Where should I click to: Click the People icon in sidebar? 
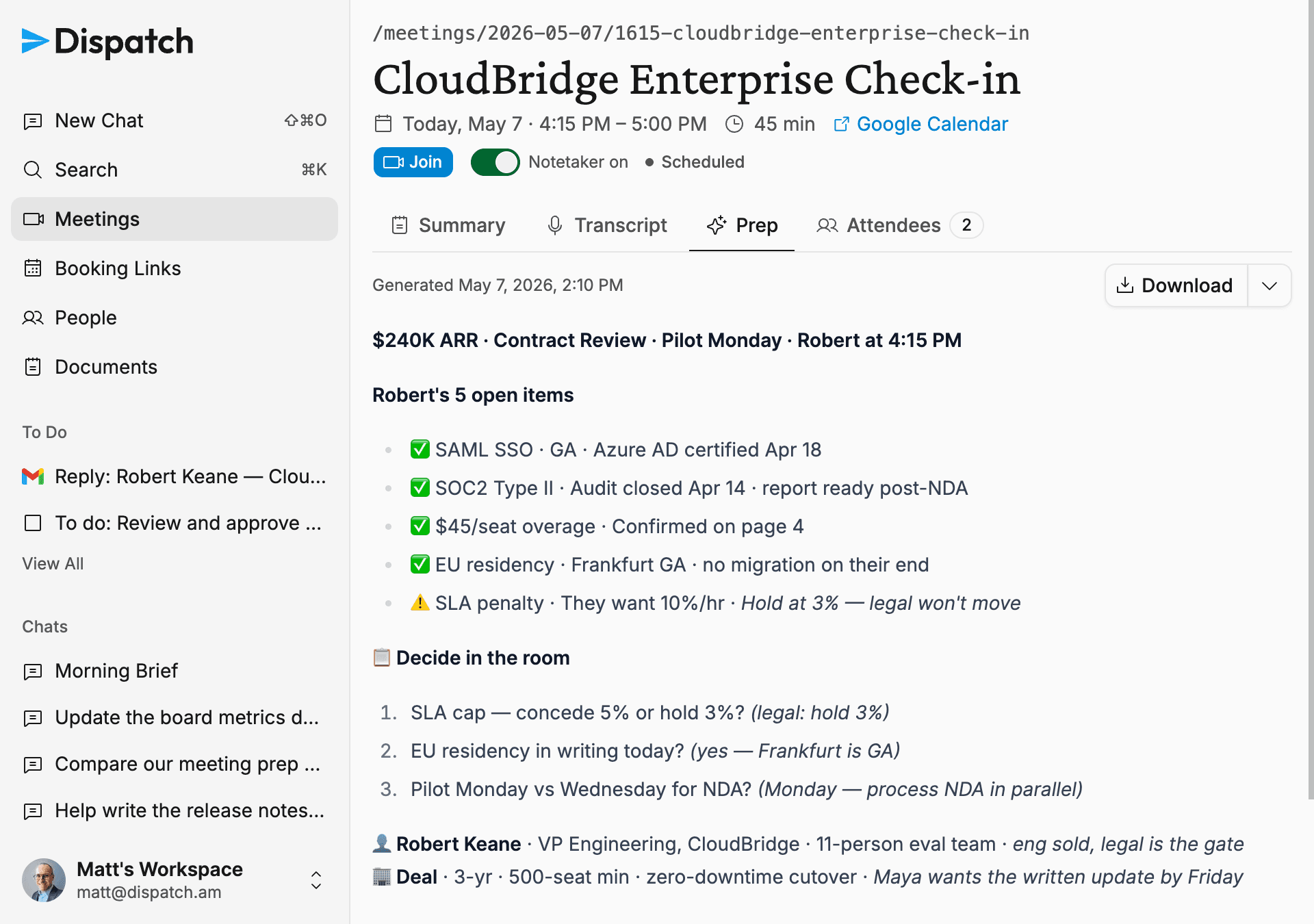[x=33, y=318]
